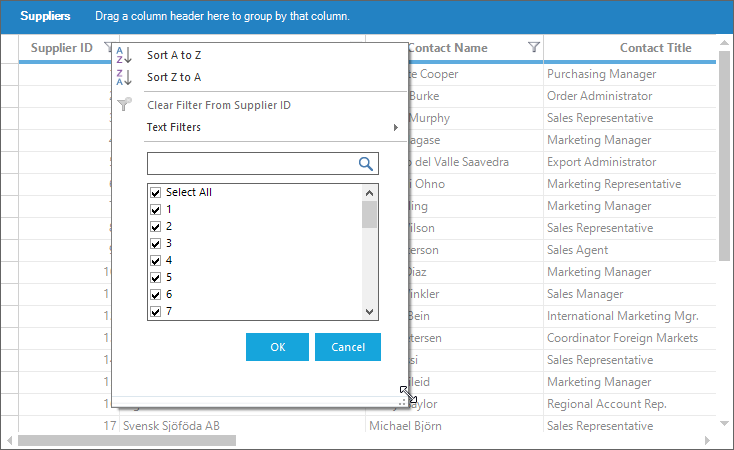Image resolution: width=734 pixels, height=450 pixels.
Task: Uncheck the value 2 checkbox
Action: 155,227
